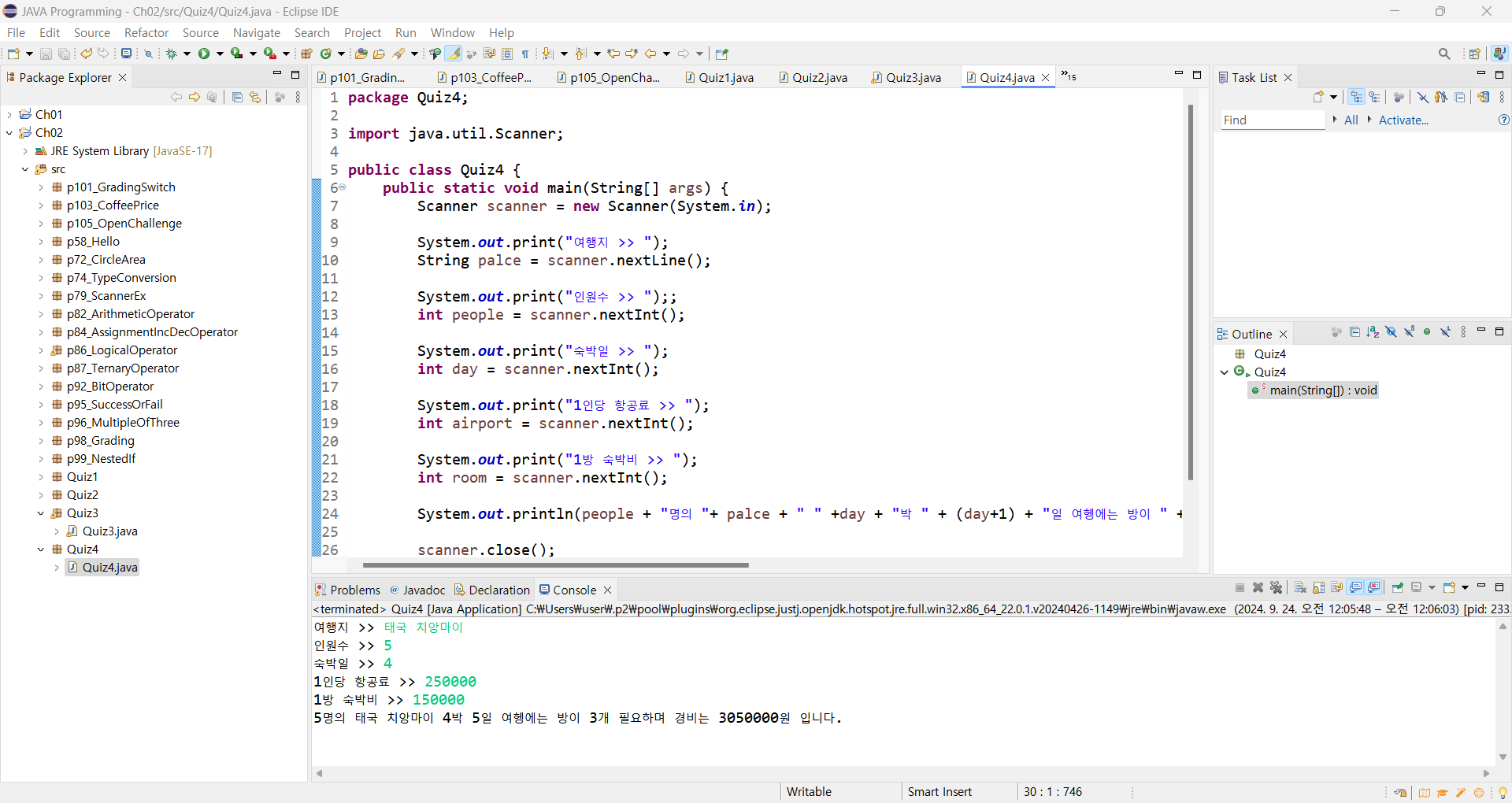Screen dimensions: 1512x803
Task: Click the Skip All Breakpoints toolbar icon
Action: click(x=148, y=54)
